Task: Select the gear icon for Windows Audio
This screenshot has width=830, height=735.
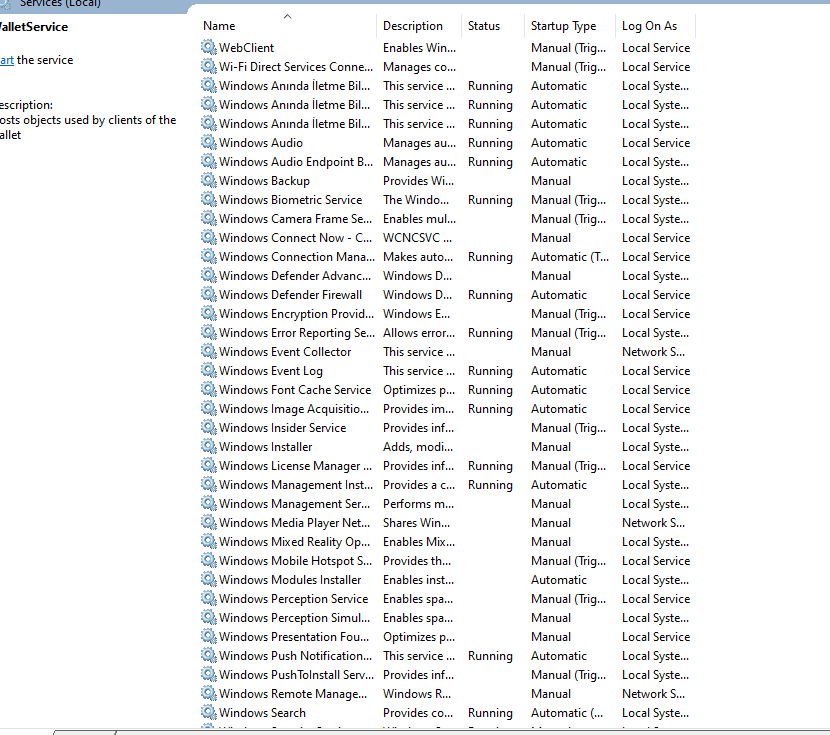Action: pyautogui.click(x=209, y=143)
